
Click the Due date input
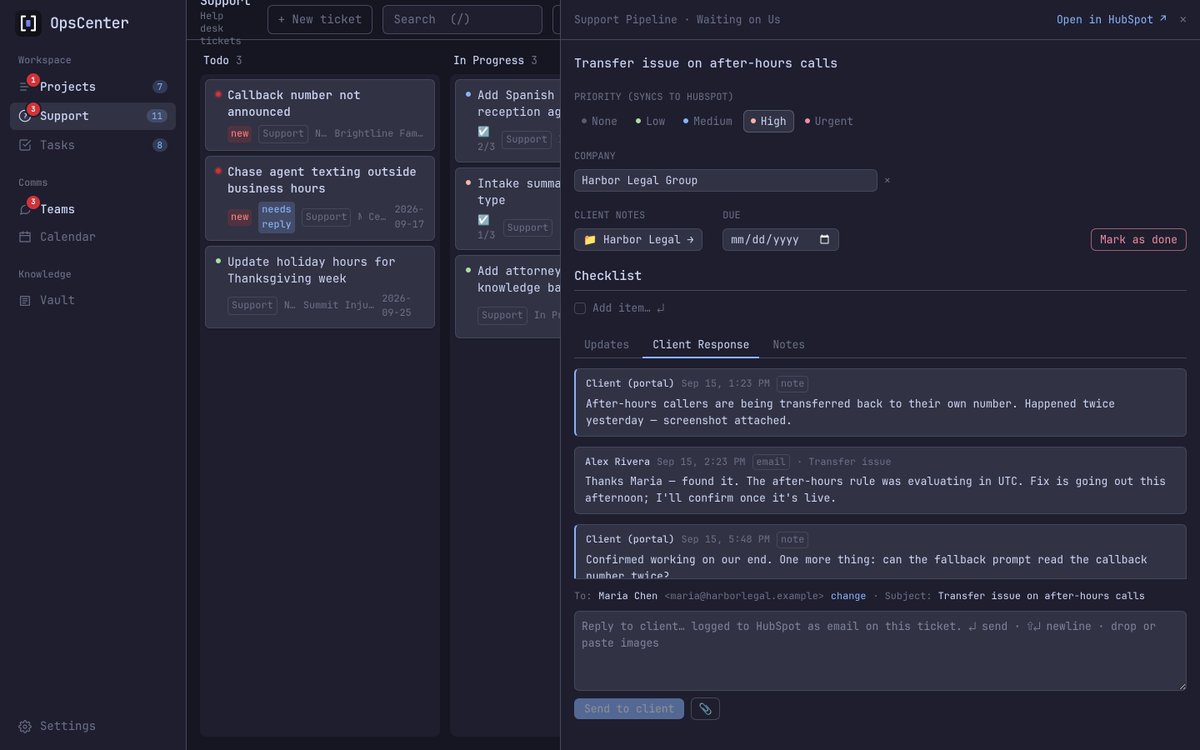click(x=780, y=239)
